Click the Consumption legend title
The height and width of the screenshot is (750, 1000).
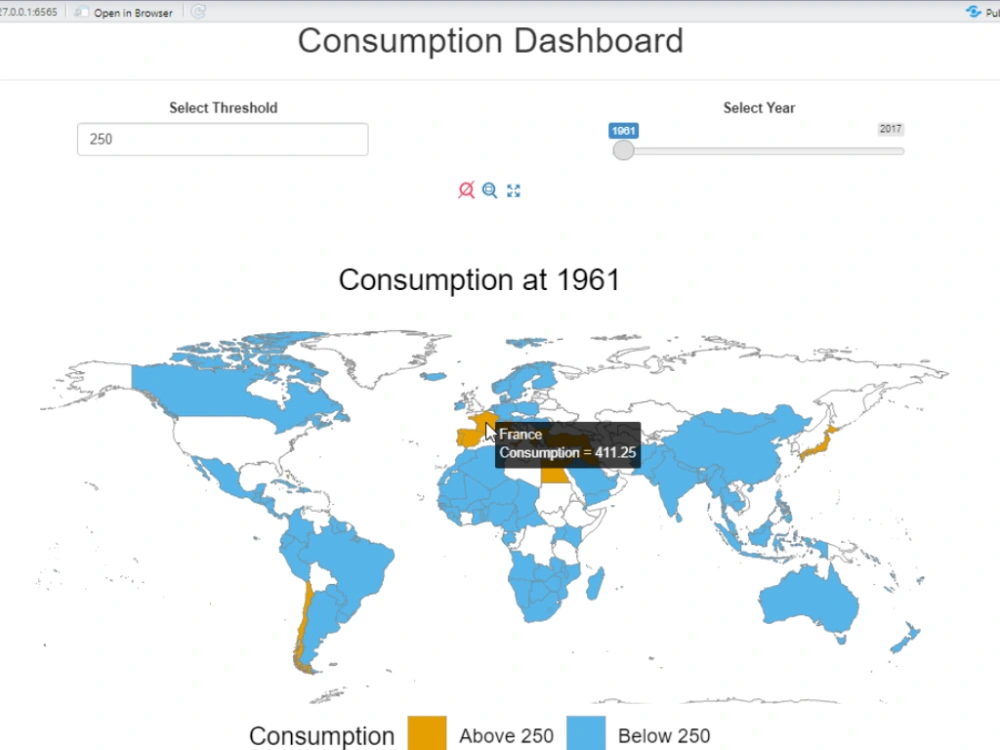tap(321, 735)
